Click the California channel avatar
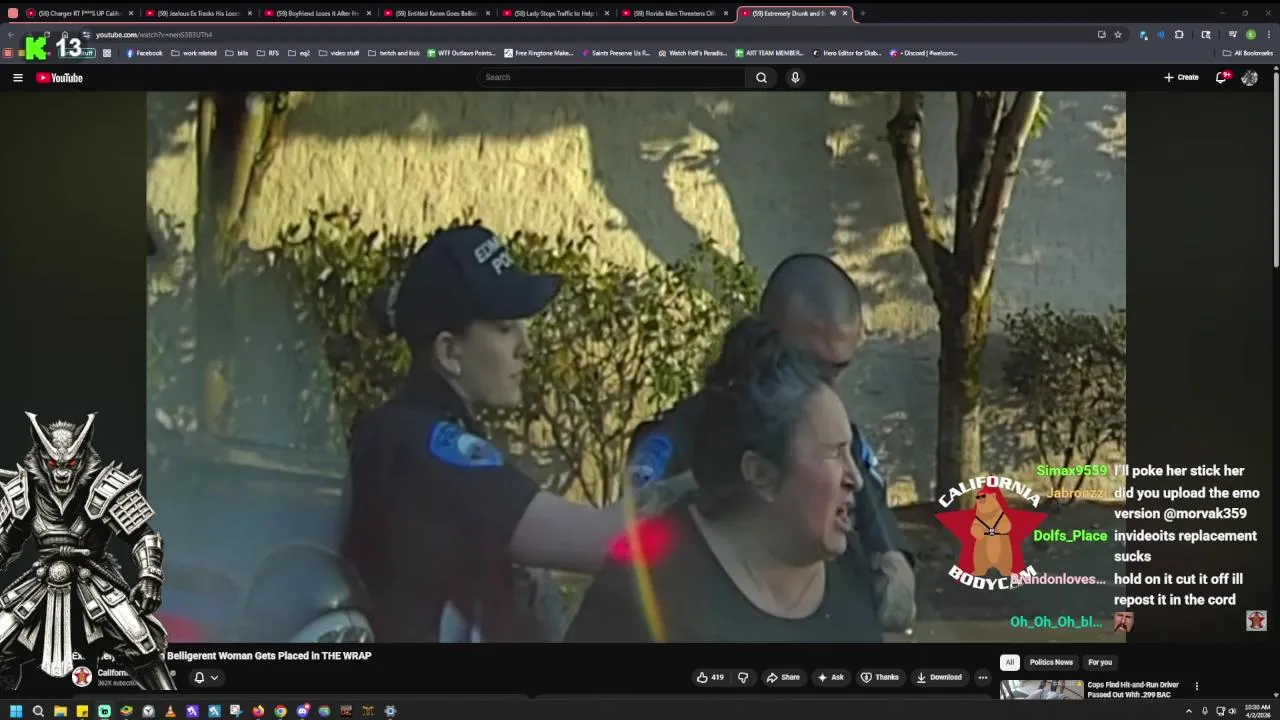The image size is (1280, 720). 83,677
